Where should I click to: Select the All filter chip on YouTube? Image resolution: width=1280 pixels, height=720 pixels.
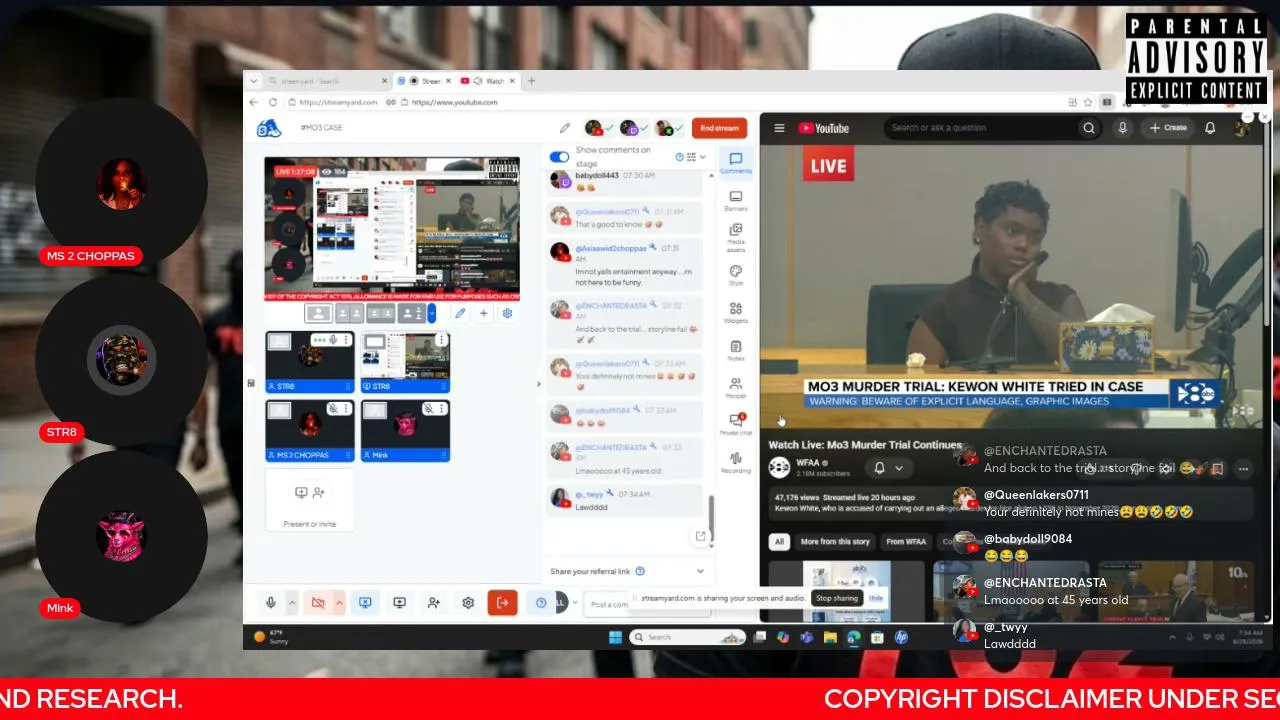tap(778, 542)
